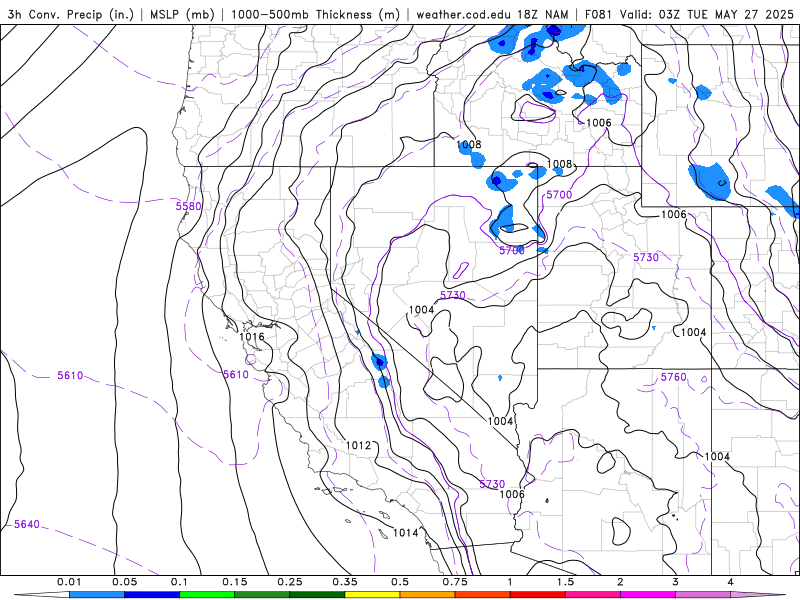
Task: Click the 'F081' forecast hour text
Action: coord(598,14)
